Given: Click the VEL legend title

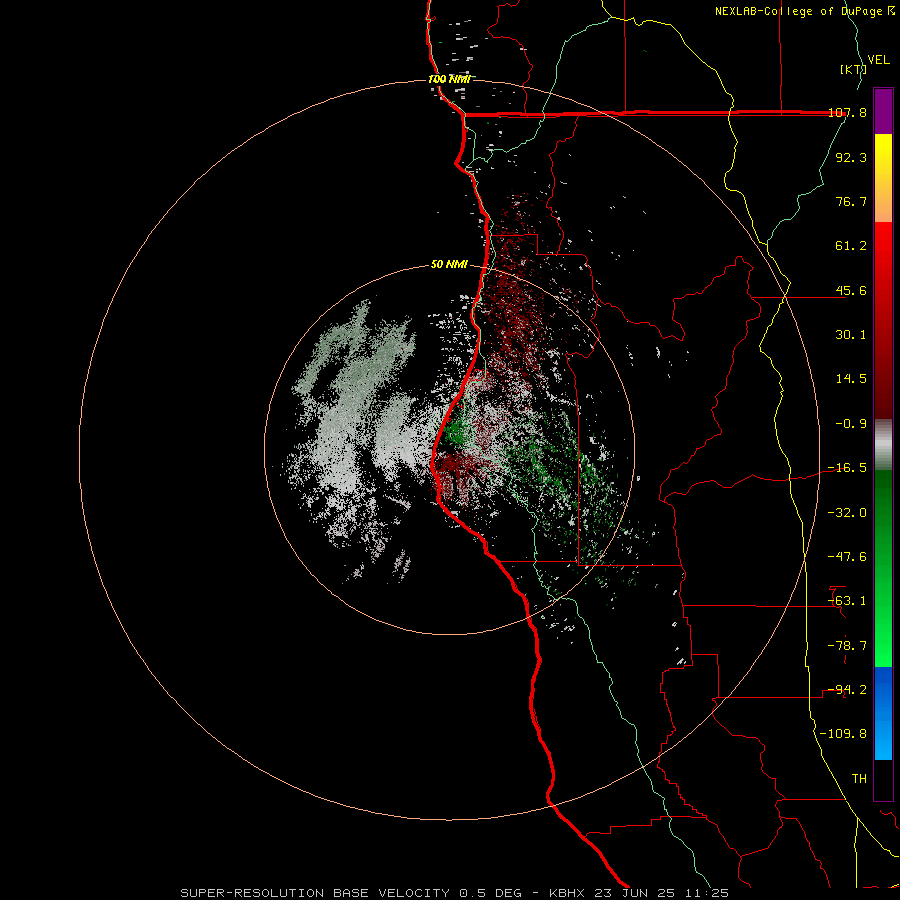Looking at the screenshot, I should 878,60.
